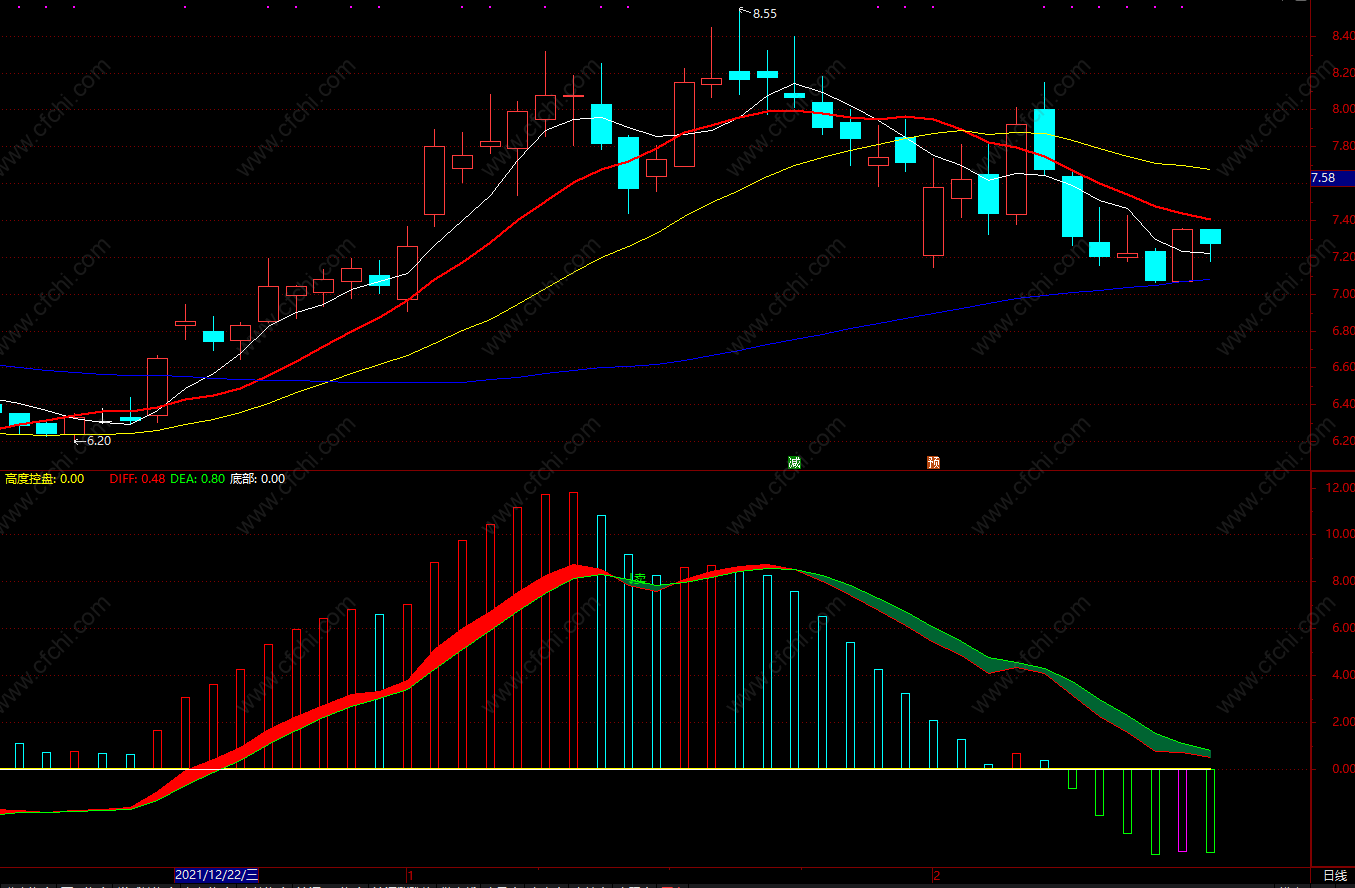Screen dimensions: 1355x888
Task: Select the 高度控盘: 0.00 indicator label
Action: [45, 479]
